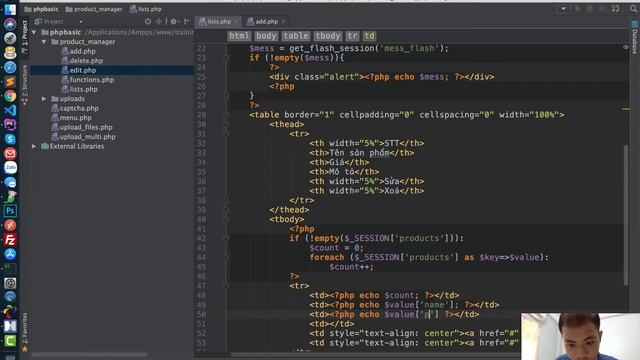Viewport: 640px width, 360px height.
Task: Open the Database tool window
Action: [x=635, y=39]
